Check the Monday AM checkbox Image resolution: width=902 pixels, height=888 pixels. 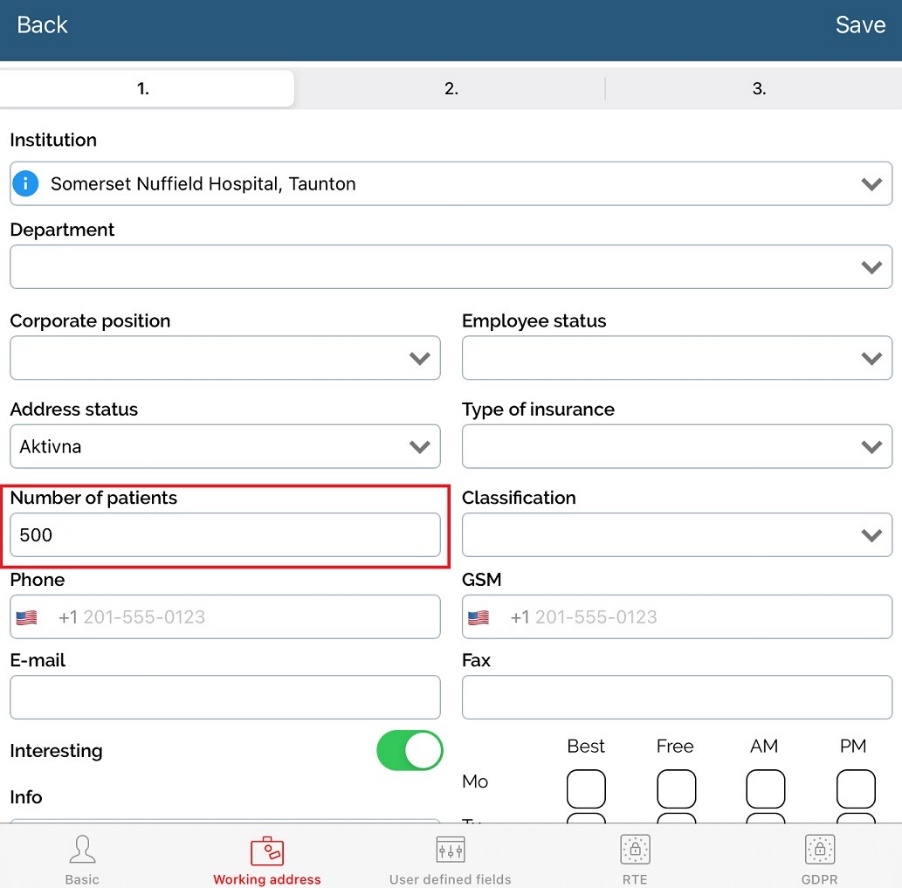point(765,789)
